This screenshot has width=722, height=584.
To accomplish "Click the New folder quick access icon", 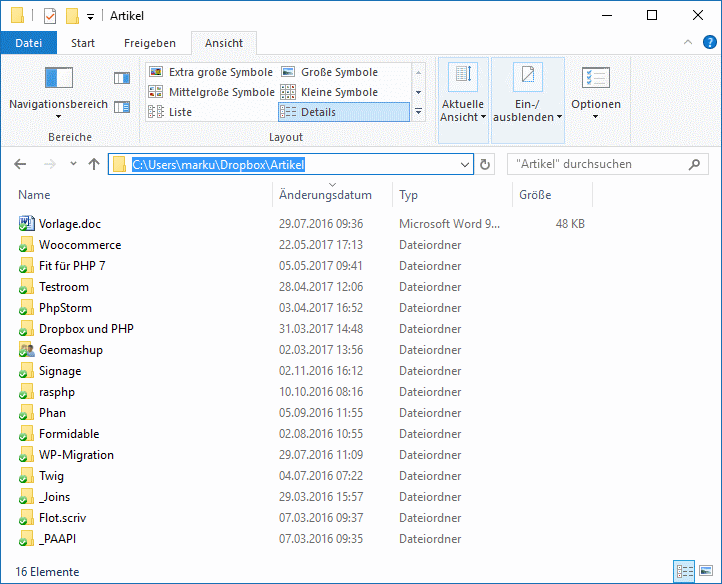I will [72, 16].
